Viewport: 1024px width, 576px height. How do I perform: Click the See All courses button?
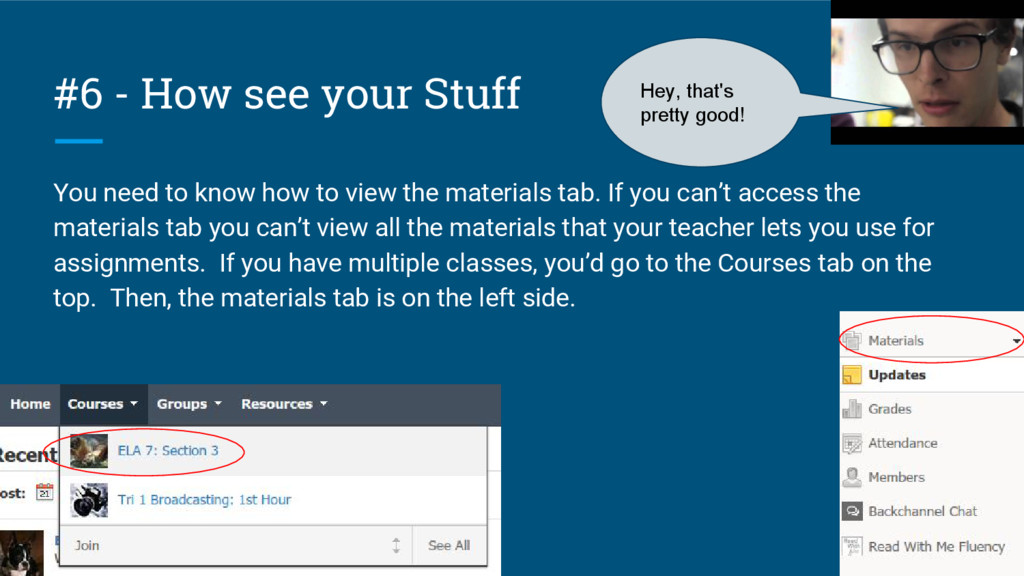click(x=448, y=545)
